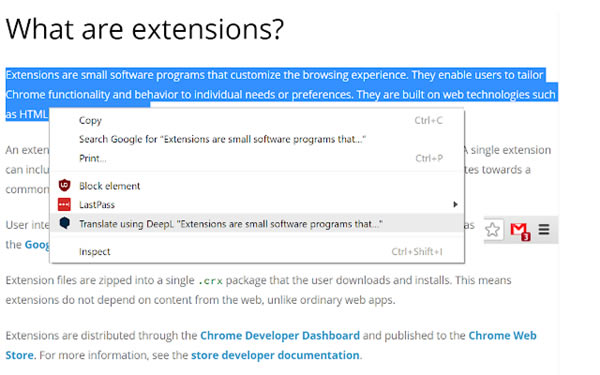
Task: Choose Translate using DeepL entry
Action: 257,223
